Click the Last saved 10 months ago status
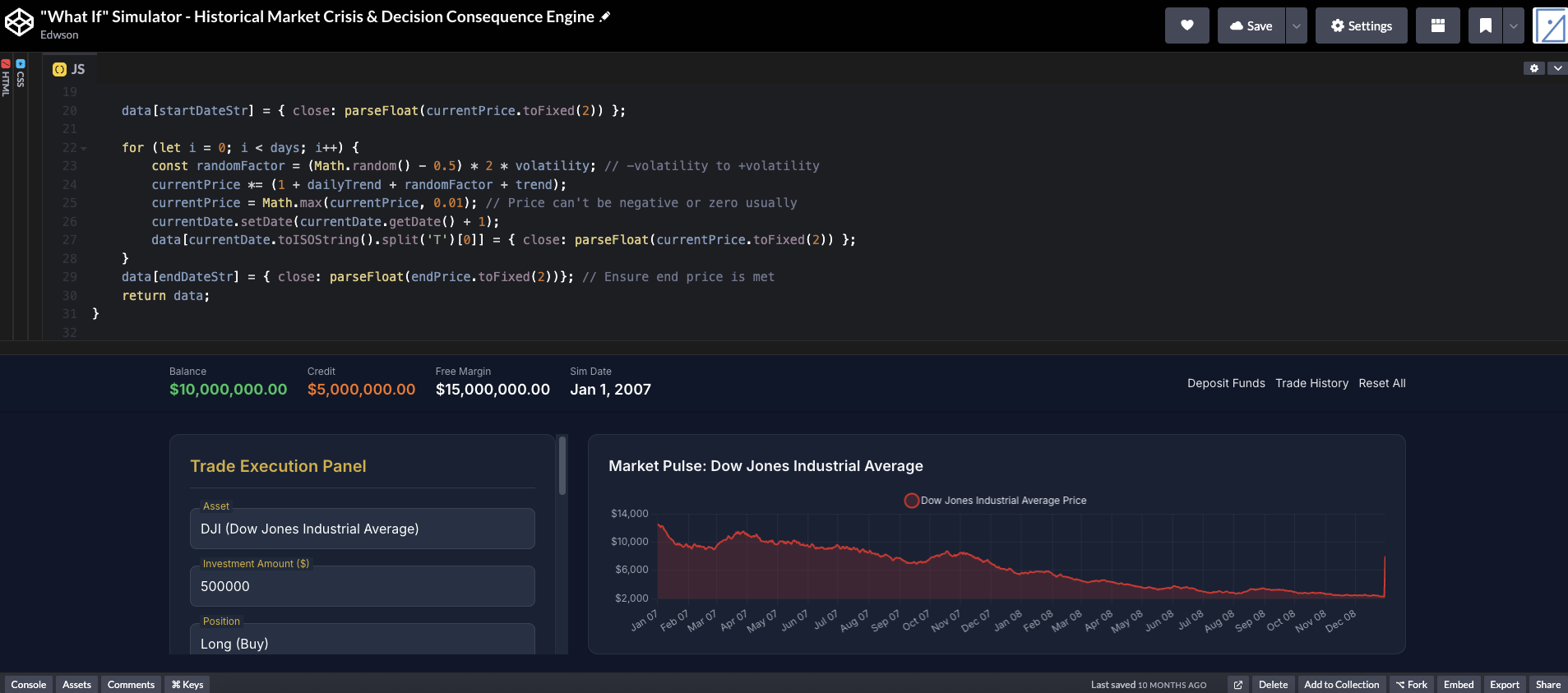The image size is (1568, 693). point(1149,684)
